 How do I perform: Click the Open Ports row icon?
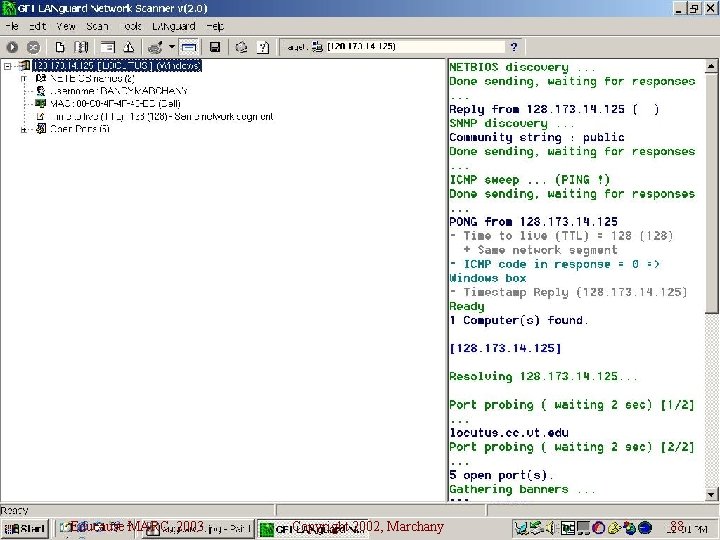[41, 129]
